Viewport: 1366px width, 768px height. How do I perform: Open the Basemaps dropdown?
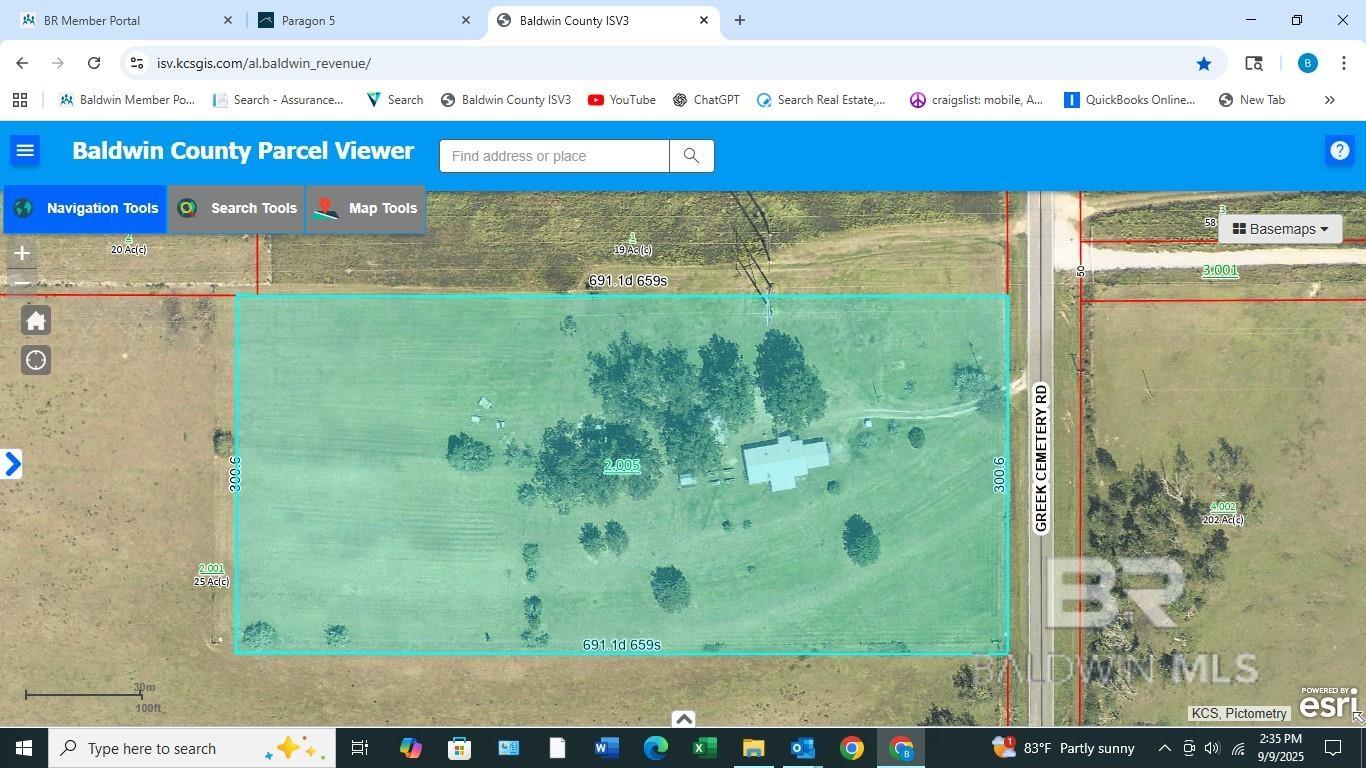[x=1280, y=229]
